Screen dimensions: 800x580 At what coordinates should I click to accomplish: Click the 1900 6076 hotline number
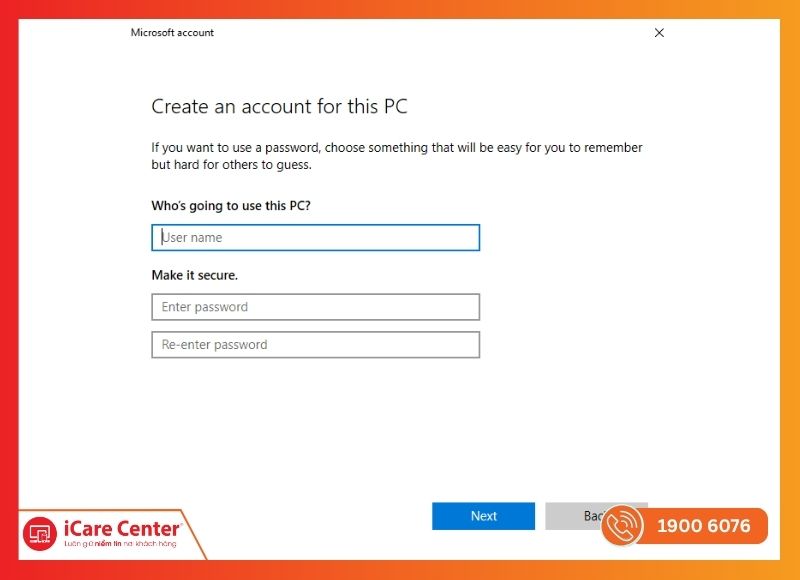tap(702, 526)
